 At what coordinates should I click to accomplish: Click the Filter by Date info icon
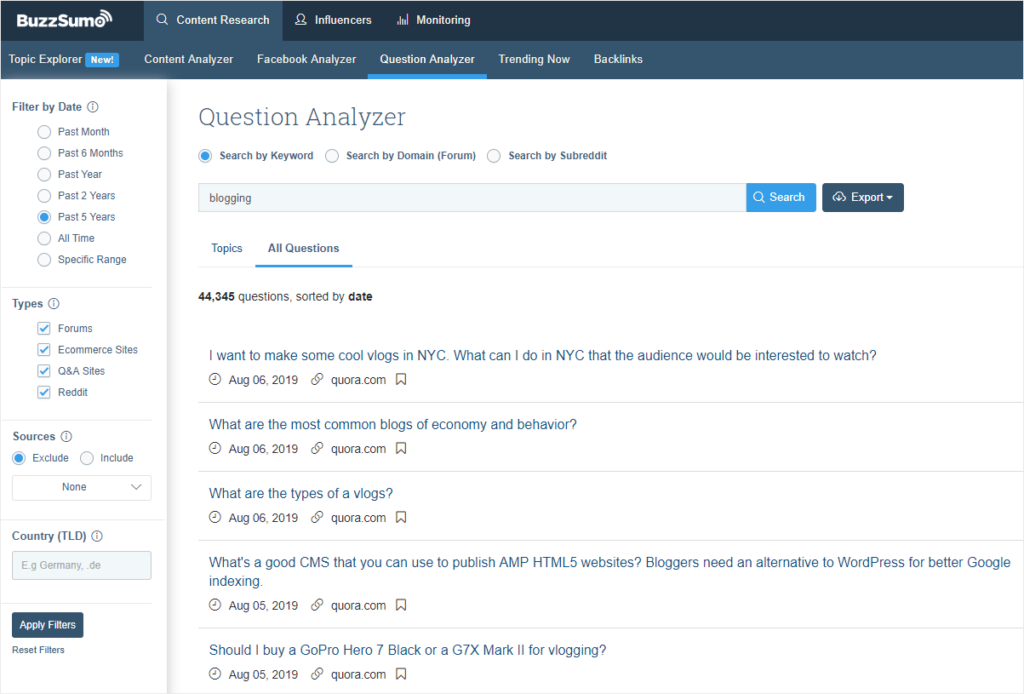94,107
